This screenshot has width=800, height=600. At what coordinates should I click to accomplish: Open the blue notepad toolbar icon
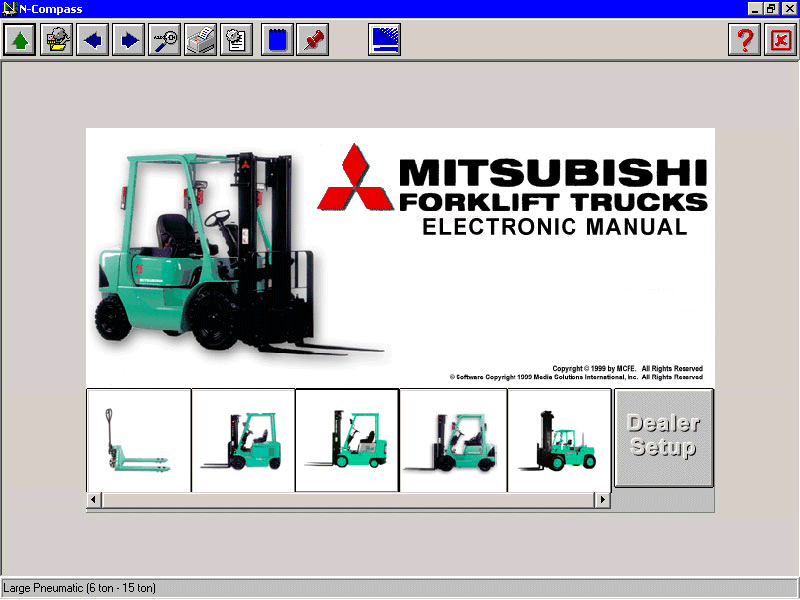[278, 39]
